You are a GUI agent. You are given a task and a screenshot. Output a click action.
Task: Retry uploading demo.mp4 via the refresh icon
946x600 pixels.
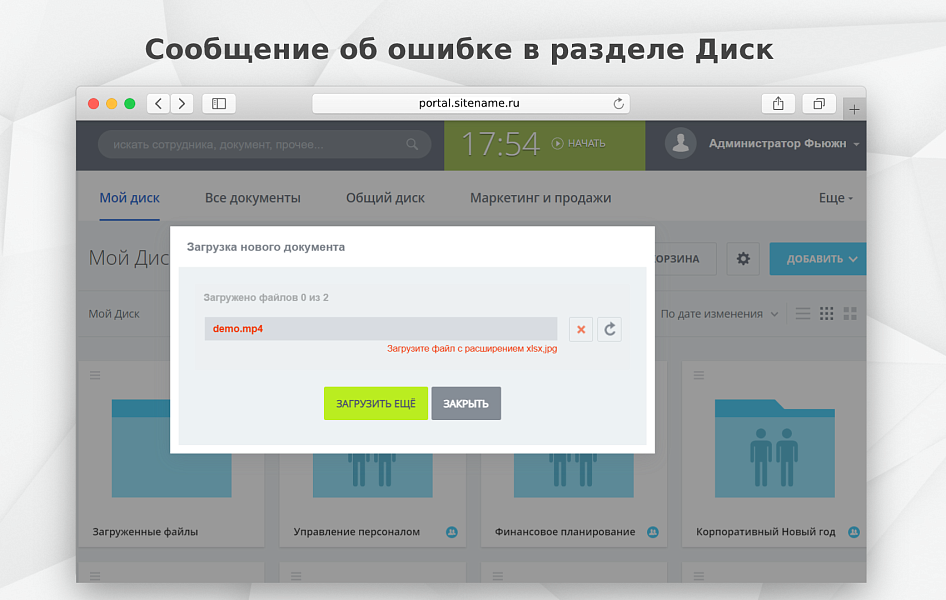point(610,329)
